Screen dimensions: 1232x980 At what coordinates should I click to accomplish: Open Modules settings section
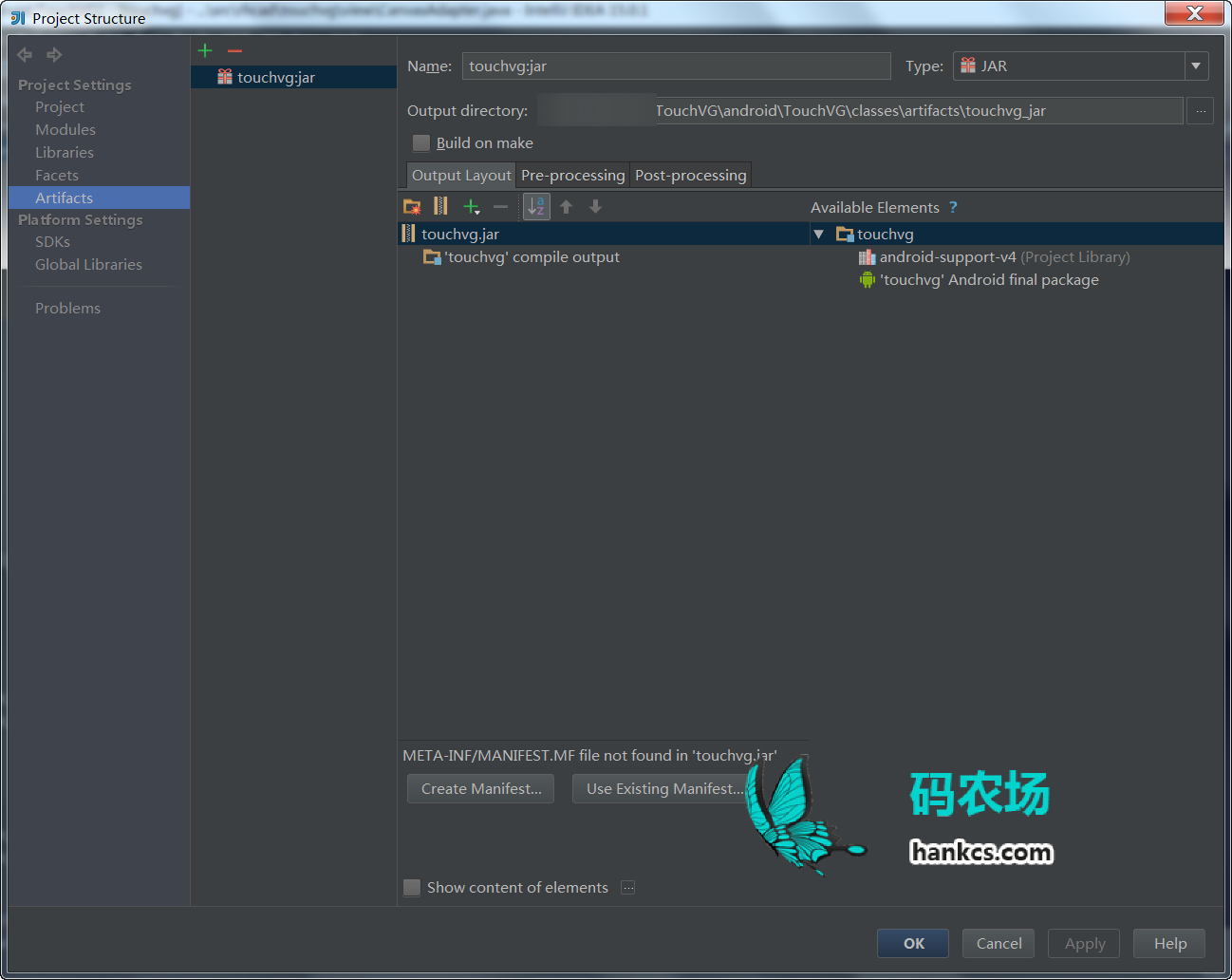click(x=65, y=130)
